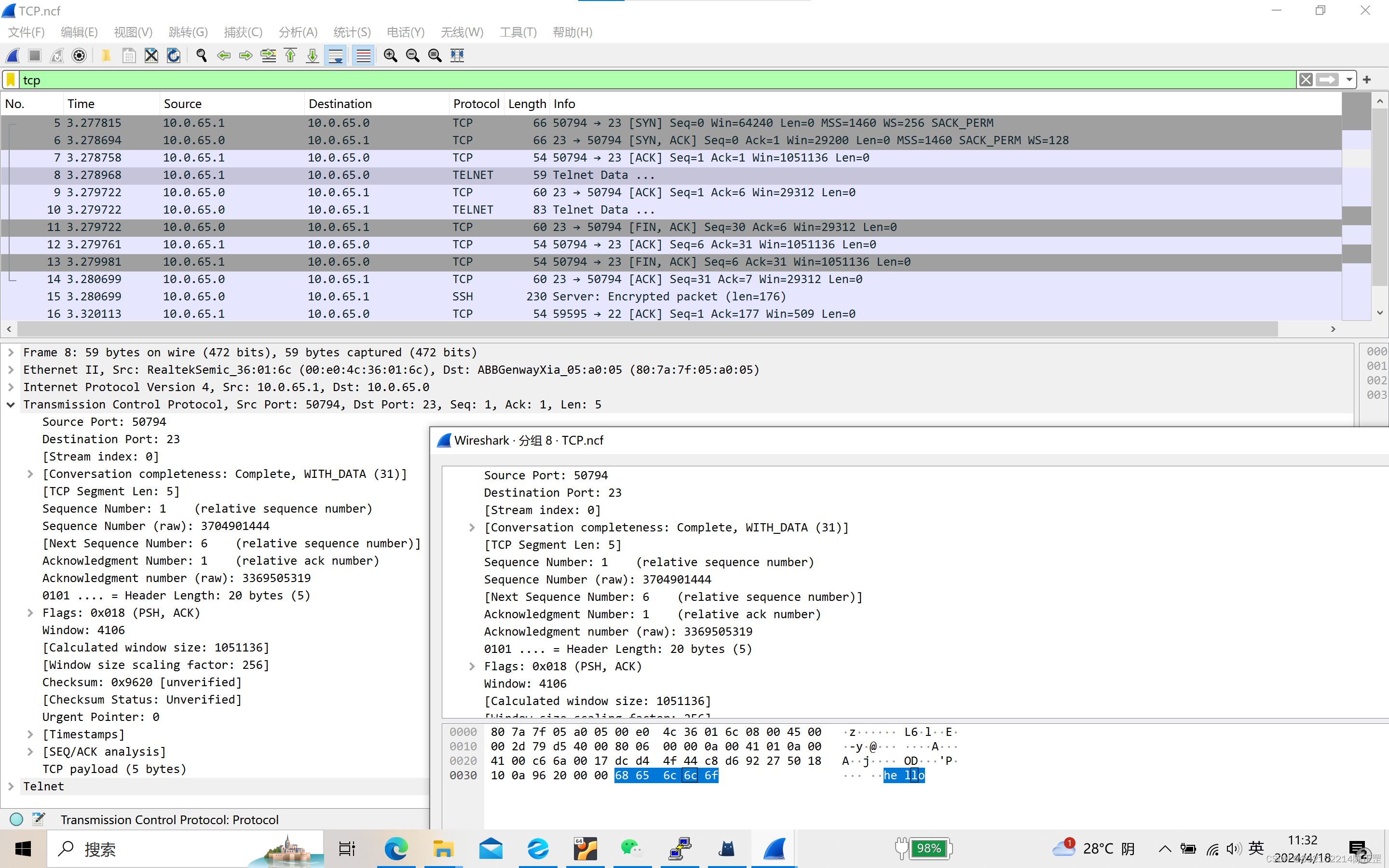Click the find packet magnifier icon
Image resolution: width=1389 pixels, height=868 pixels.
(x=201, y=55)
